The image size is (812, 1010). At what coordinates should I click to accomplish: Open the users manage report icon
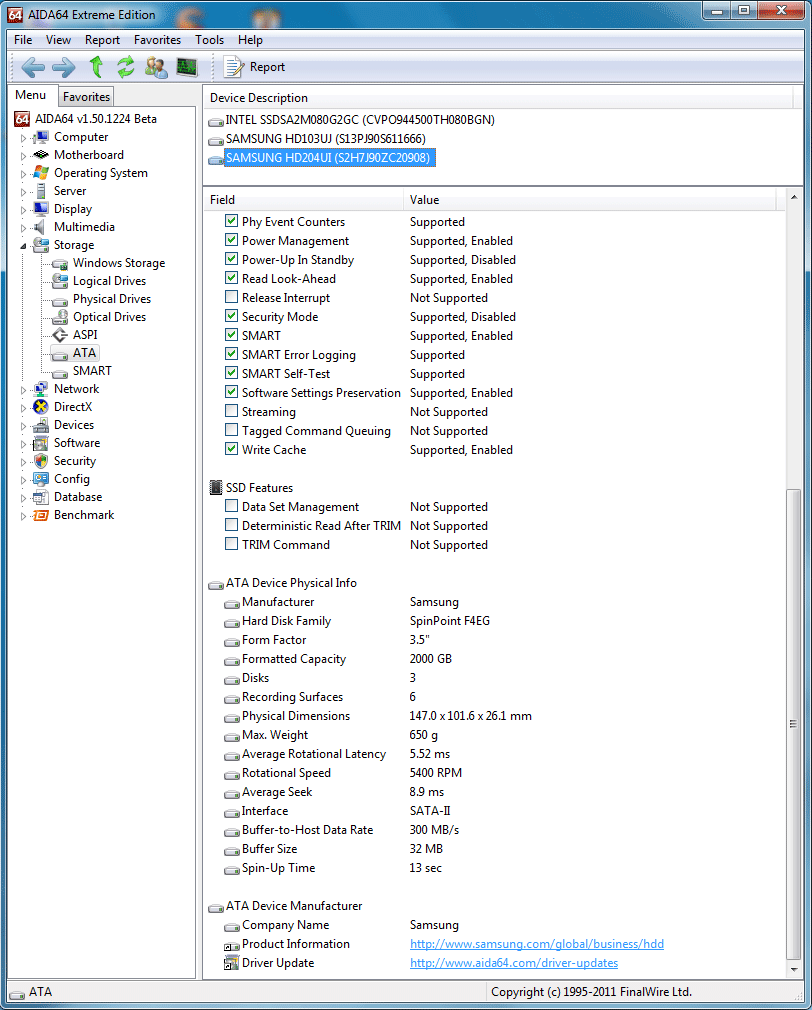(156, 67)
